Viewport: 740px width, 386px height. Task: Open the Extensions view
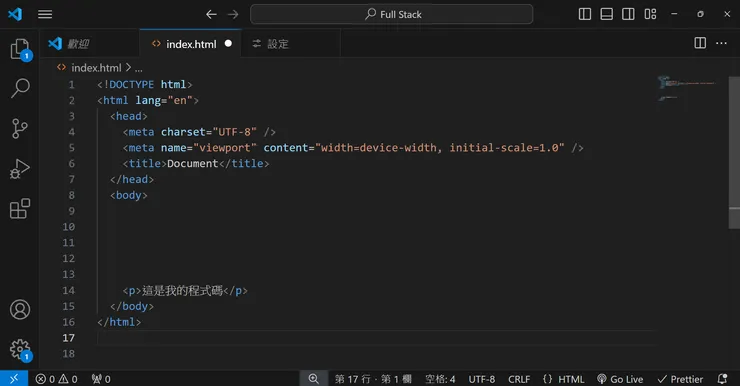point(20,209)
